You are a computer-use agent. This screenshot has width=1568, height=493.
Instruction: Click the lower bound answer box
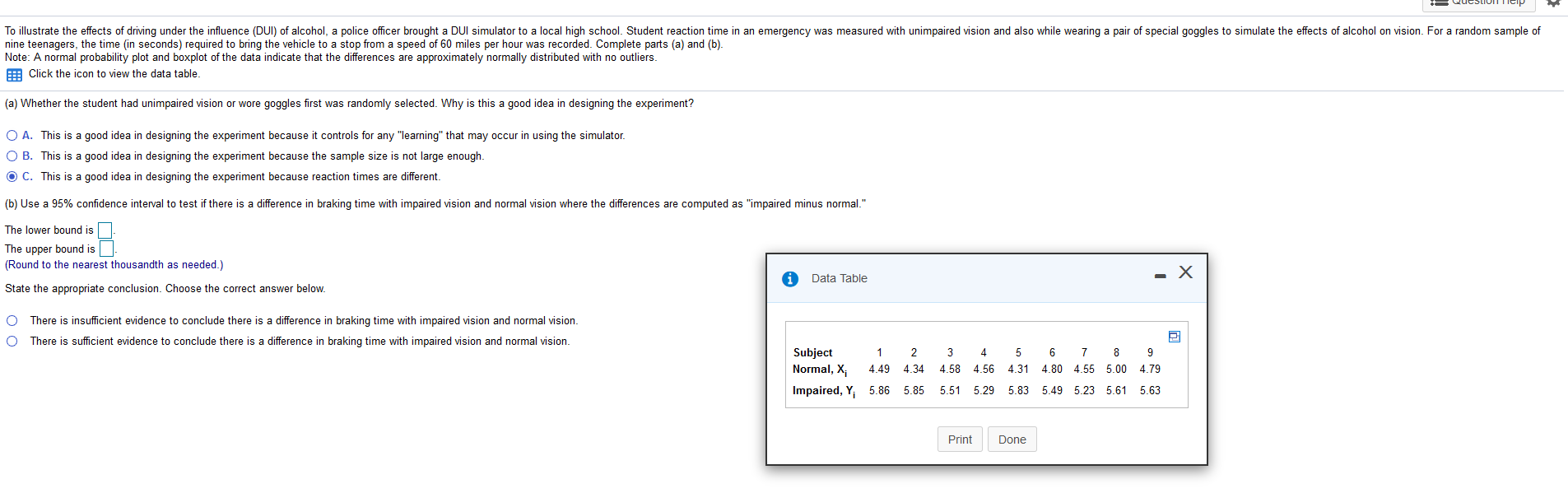pos(105,230)
